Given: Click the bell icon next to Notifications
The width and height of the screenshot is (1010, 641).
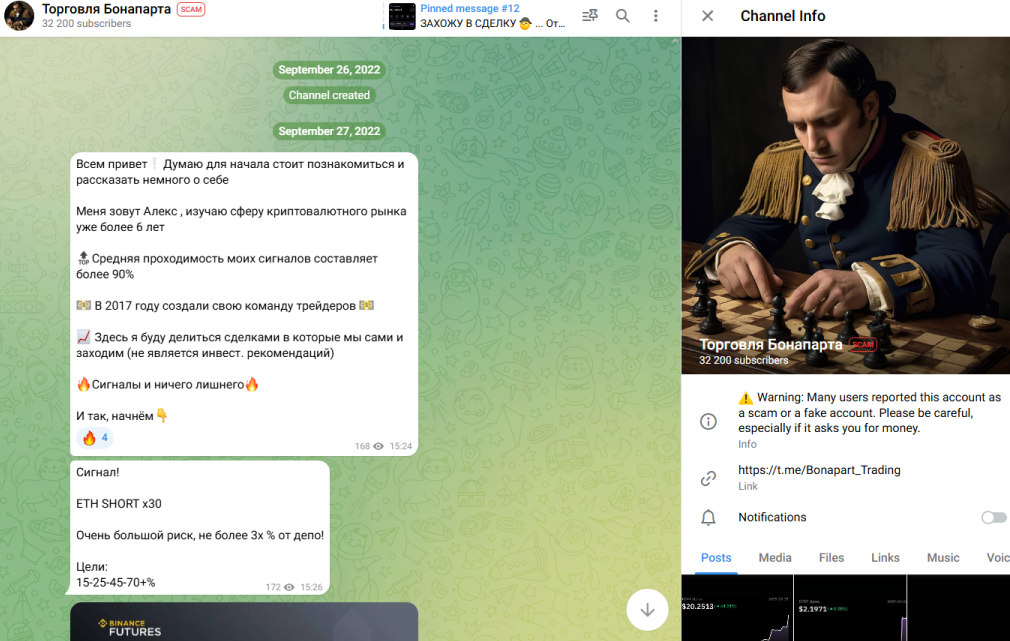Looking at the screenshot, I should click(708, 517).
